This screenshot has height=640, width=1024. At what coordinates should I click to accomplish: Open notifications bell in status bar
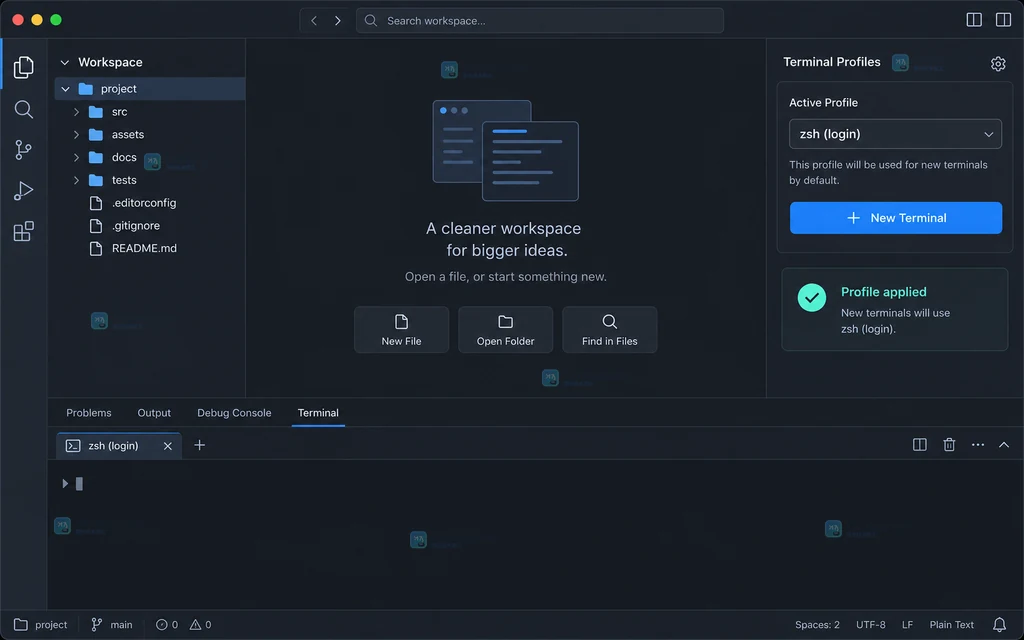[x=999, y=624]
